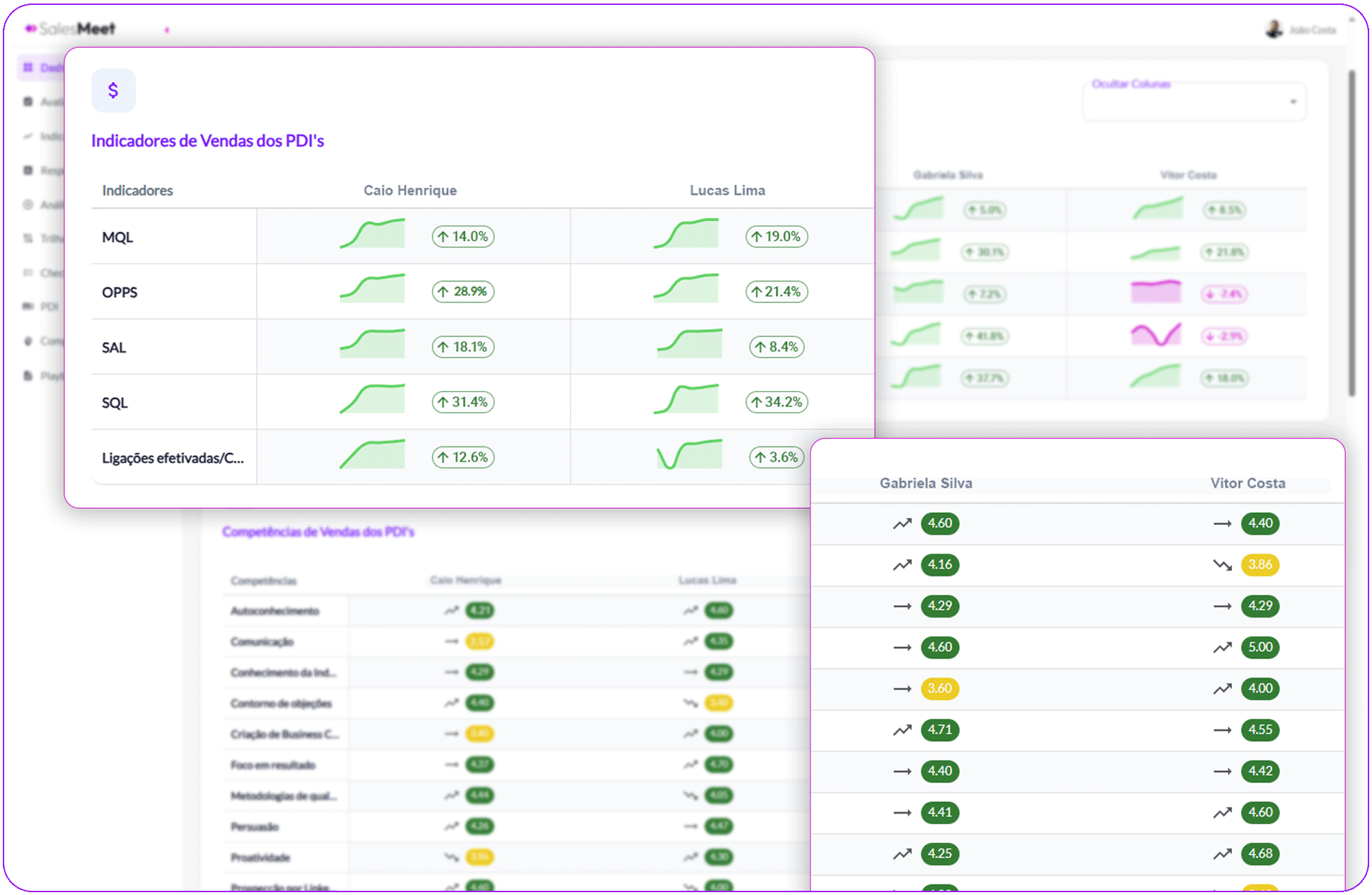Click the PDI sidebar icon

click(28, 306)
